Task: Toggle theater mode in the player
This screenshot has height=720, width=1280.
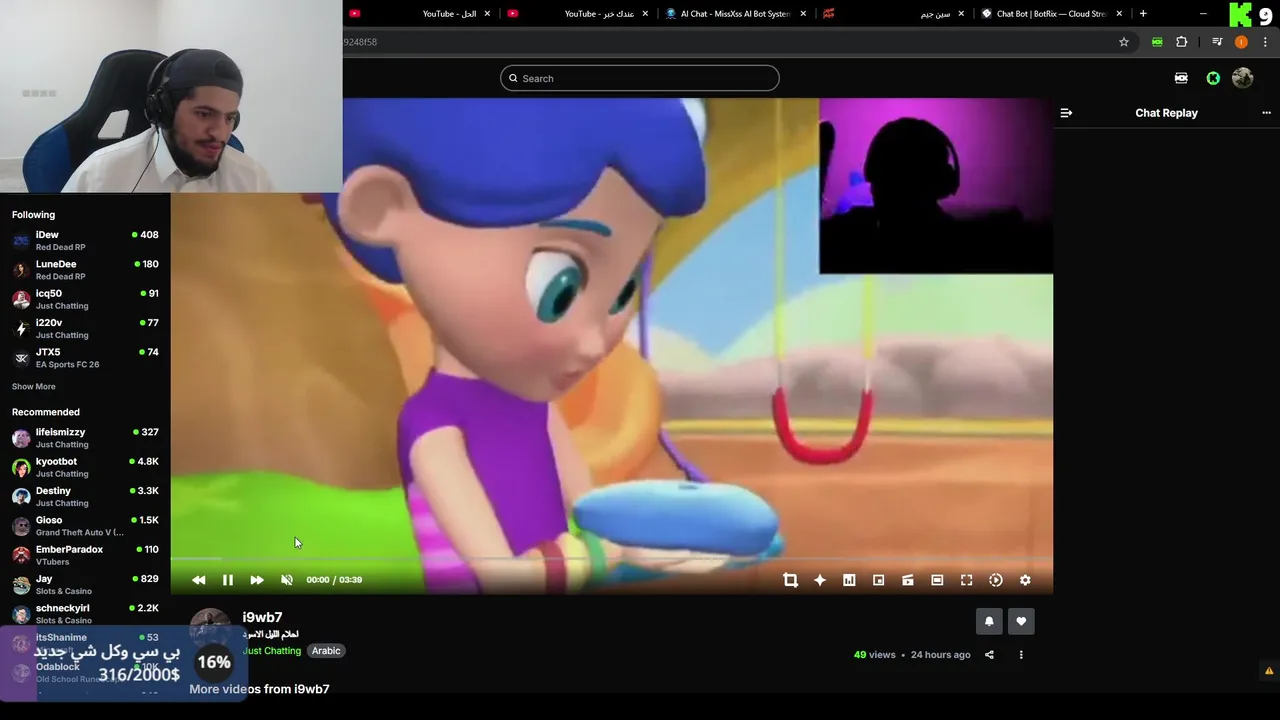Action: (937, 580)
